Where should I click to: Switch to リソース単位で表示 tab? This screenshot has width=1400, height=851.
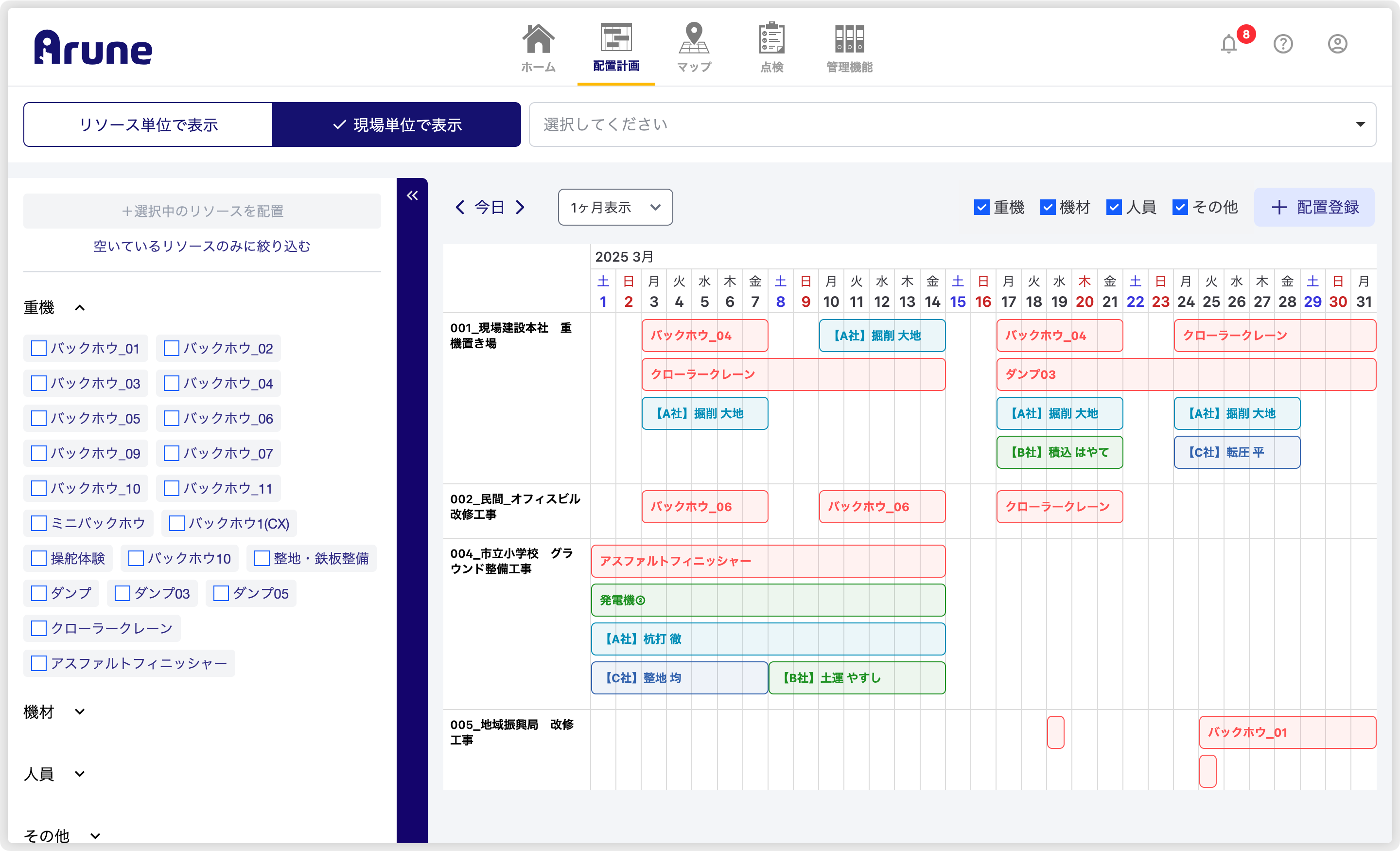pyautogui.click(x=148, y=124)
